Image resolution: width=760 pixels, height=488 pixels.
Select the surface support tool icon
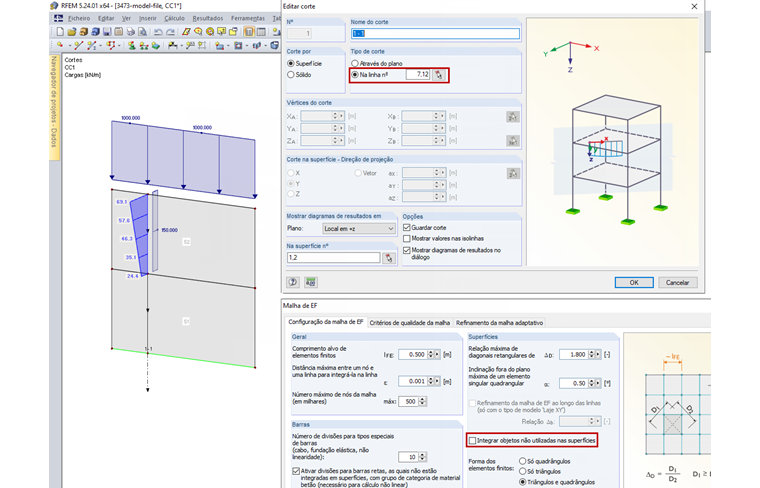[156, 45]
